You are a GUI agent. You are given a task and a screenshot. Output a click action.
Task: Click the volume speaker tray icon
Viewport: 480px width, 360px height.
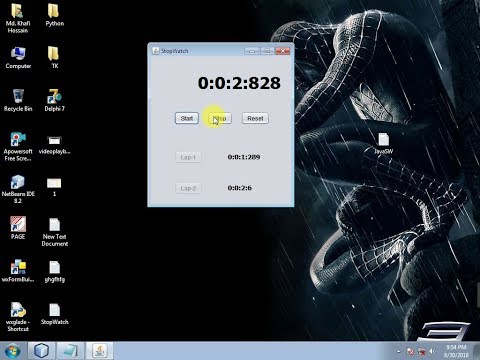[x=432, y=351]
